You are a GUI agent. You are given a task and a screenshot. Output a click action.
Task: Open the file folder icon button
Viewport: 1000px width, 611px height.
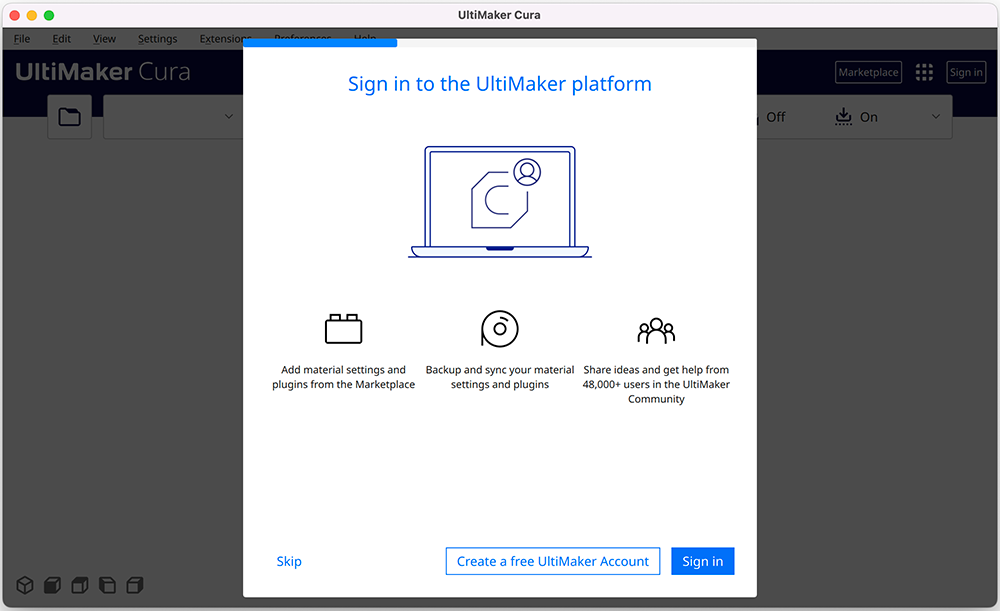click(70, 117)
